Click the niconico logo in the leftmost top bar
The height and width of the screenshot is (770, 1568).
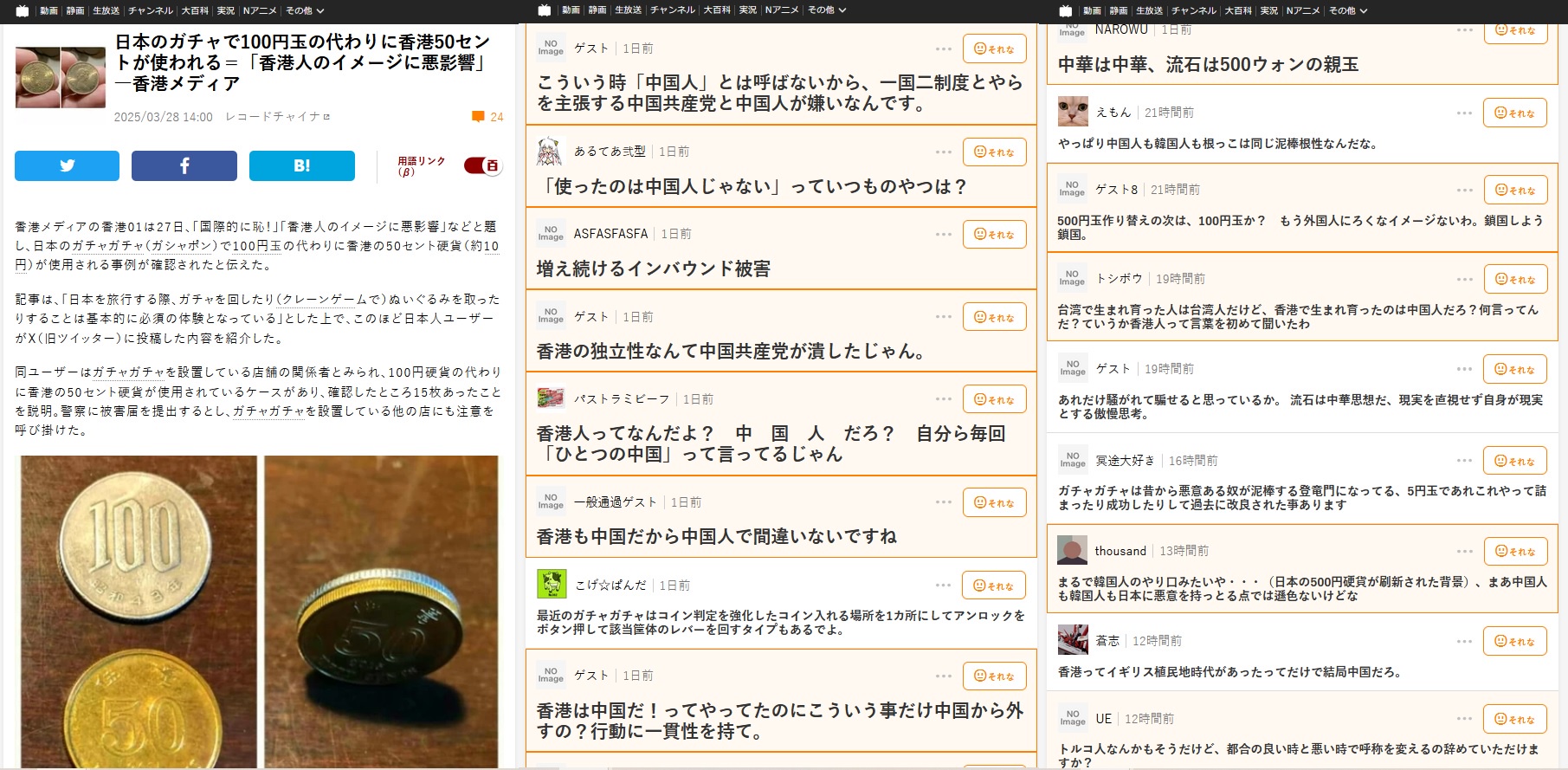tap(23, 10)
